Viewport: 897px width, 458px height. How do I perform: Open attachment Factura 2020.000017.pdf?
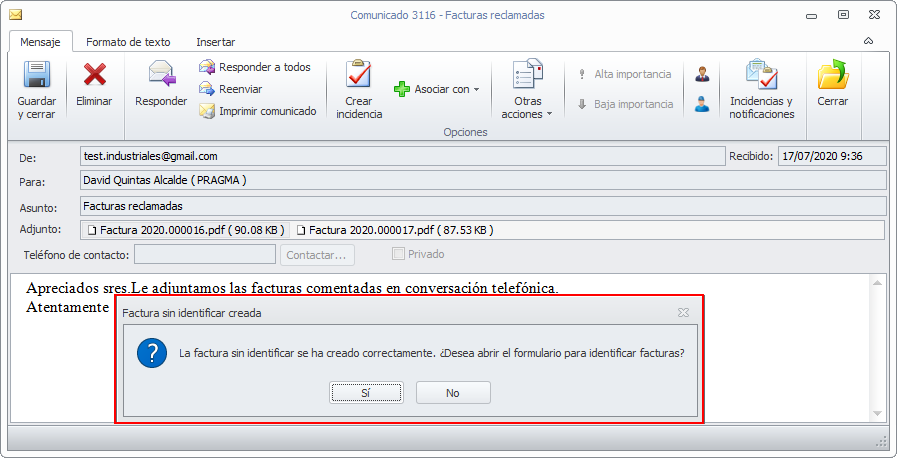(395, 230)
